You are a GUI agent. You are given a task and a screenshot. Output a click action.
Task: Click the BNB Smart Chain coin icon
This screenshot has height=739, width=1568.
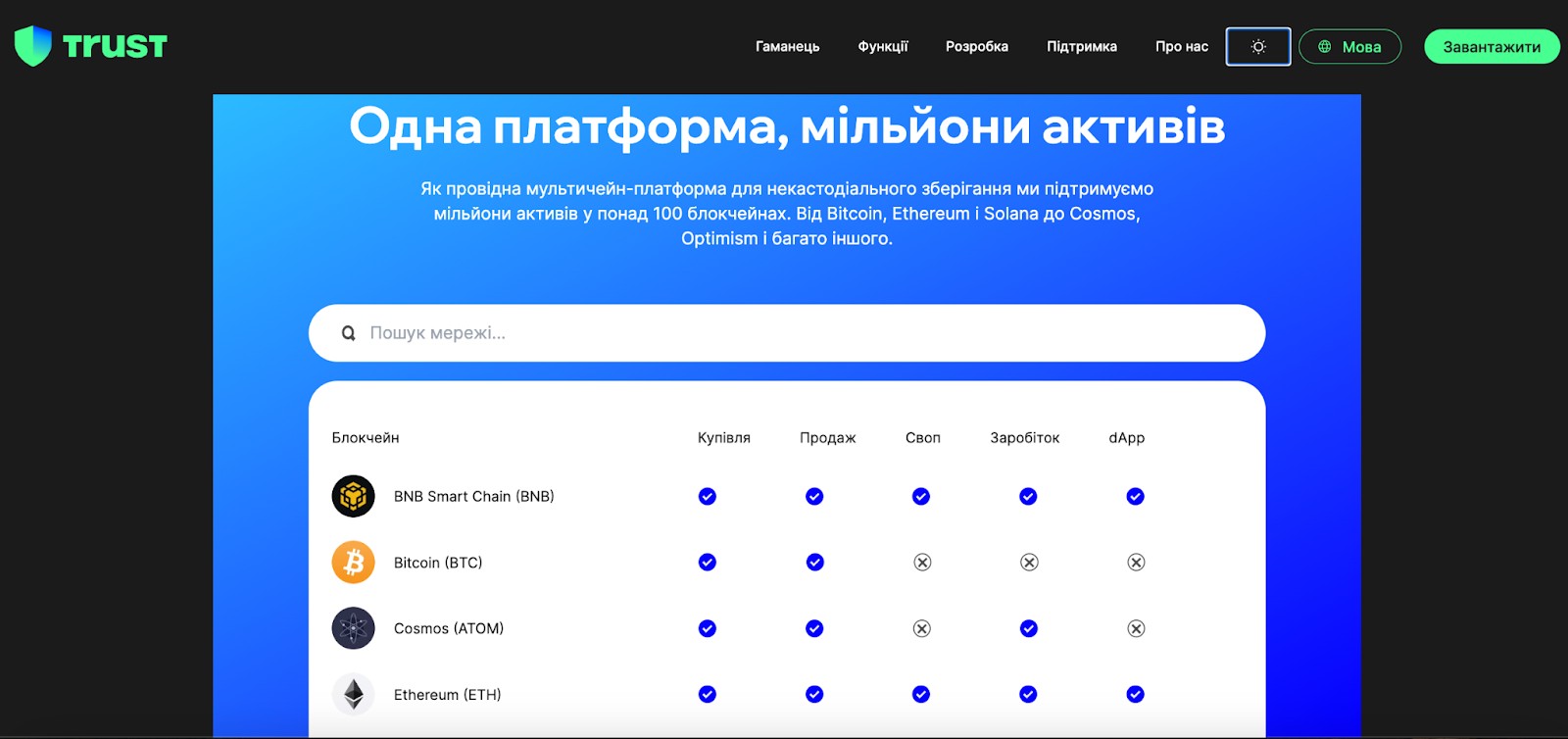tap(353, 496)
